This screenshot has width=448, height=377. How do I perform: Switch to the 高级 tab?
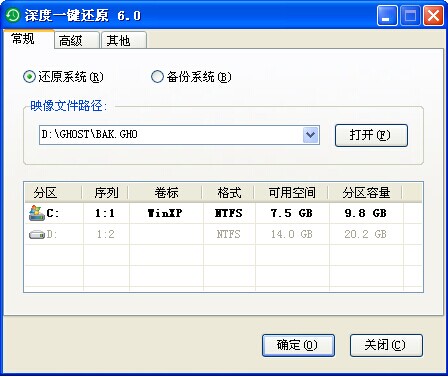[77, 41]
